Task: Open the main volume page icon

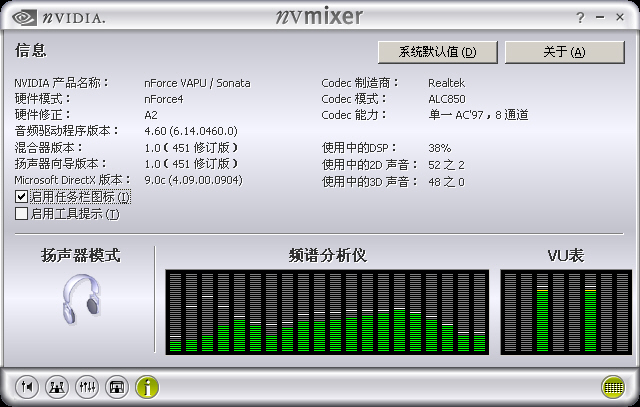Action: pyautogui.click(x=27, y=386)
